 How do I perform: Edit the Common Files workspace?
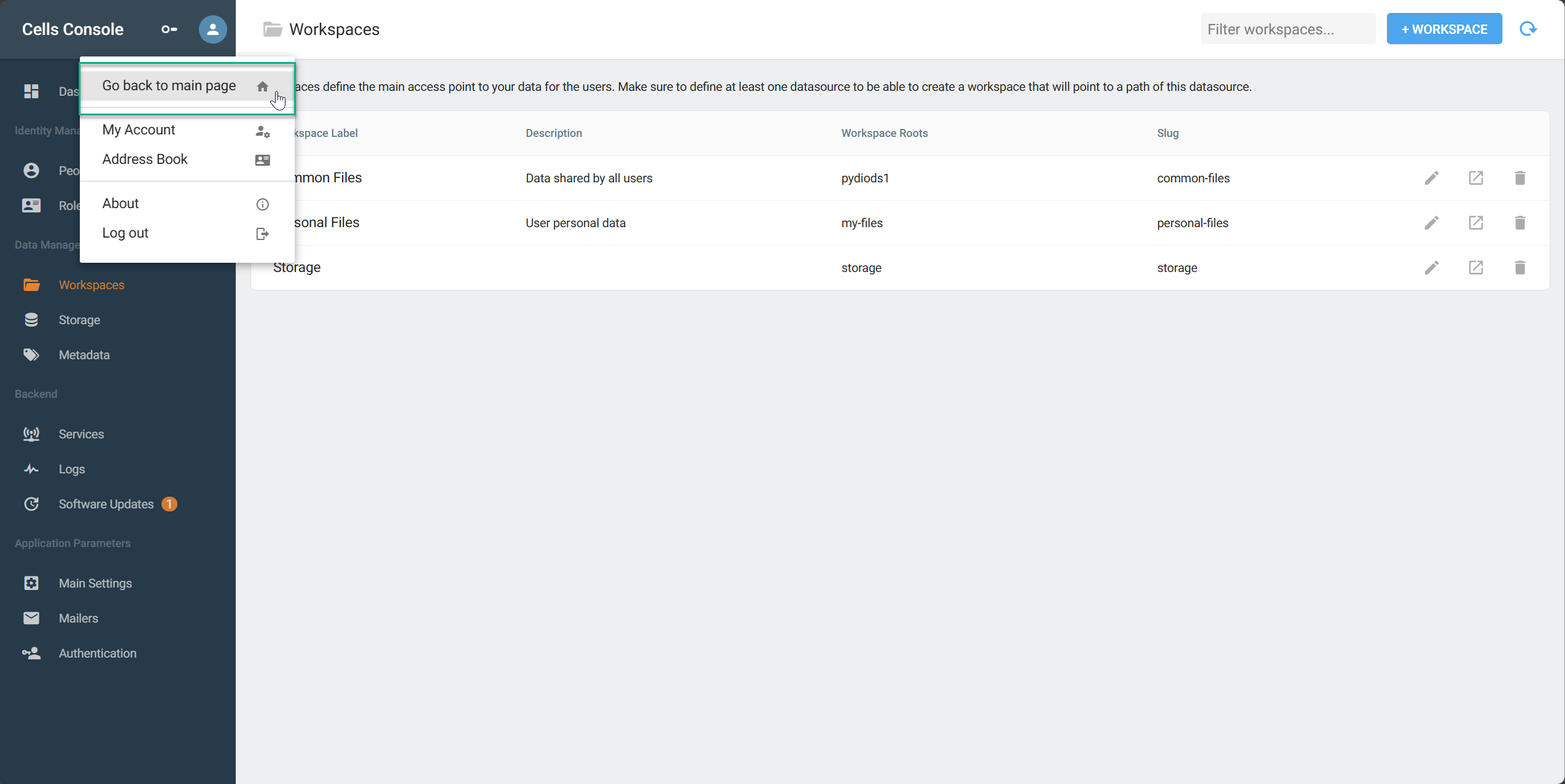coord(1432,178)
